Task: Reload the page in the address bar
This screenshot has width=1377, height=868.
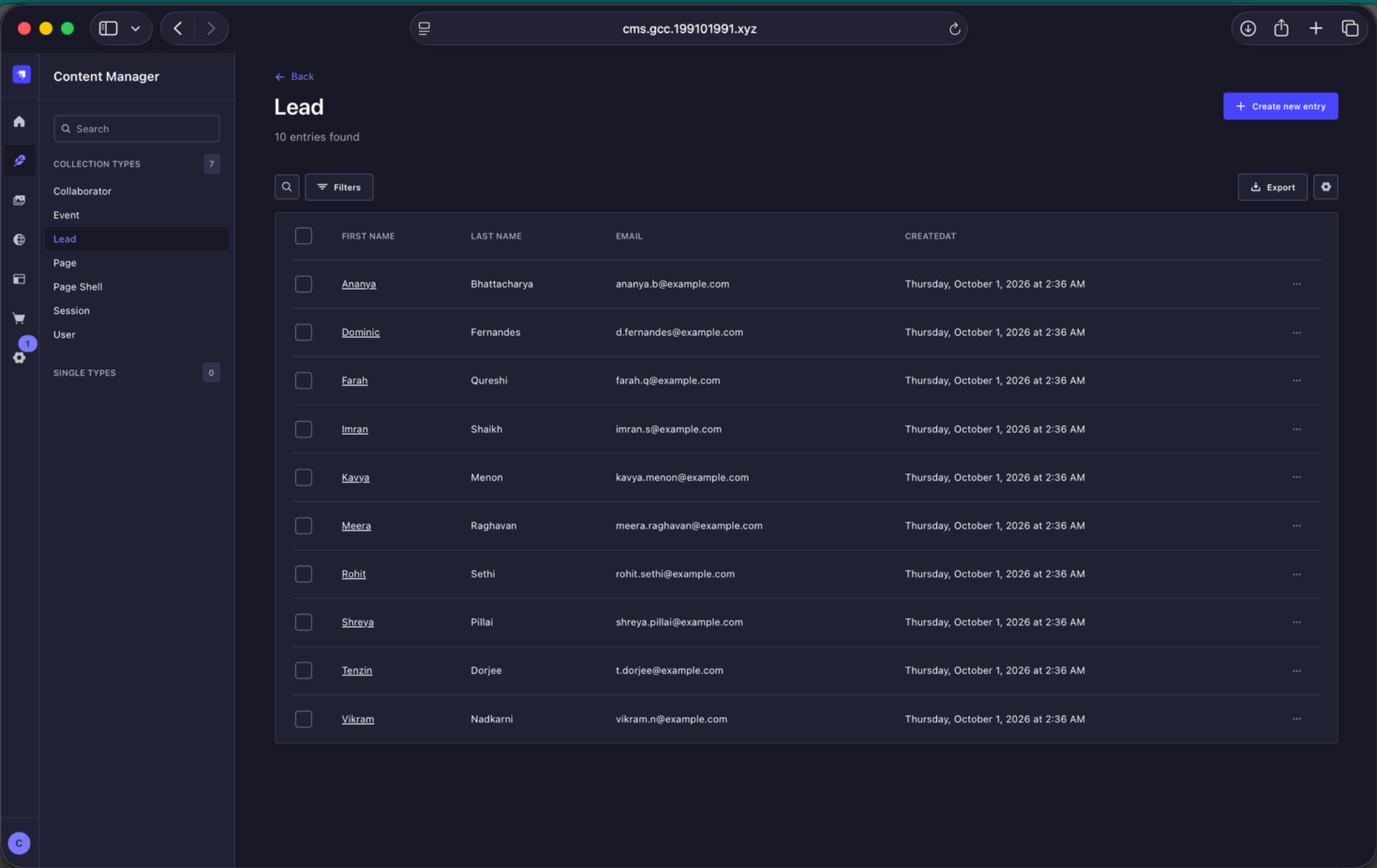Action: pos(954,29)
